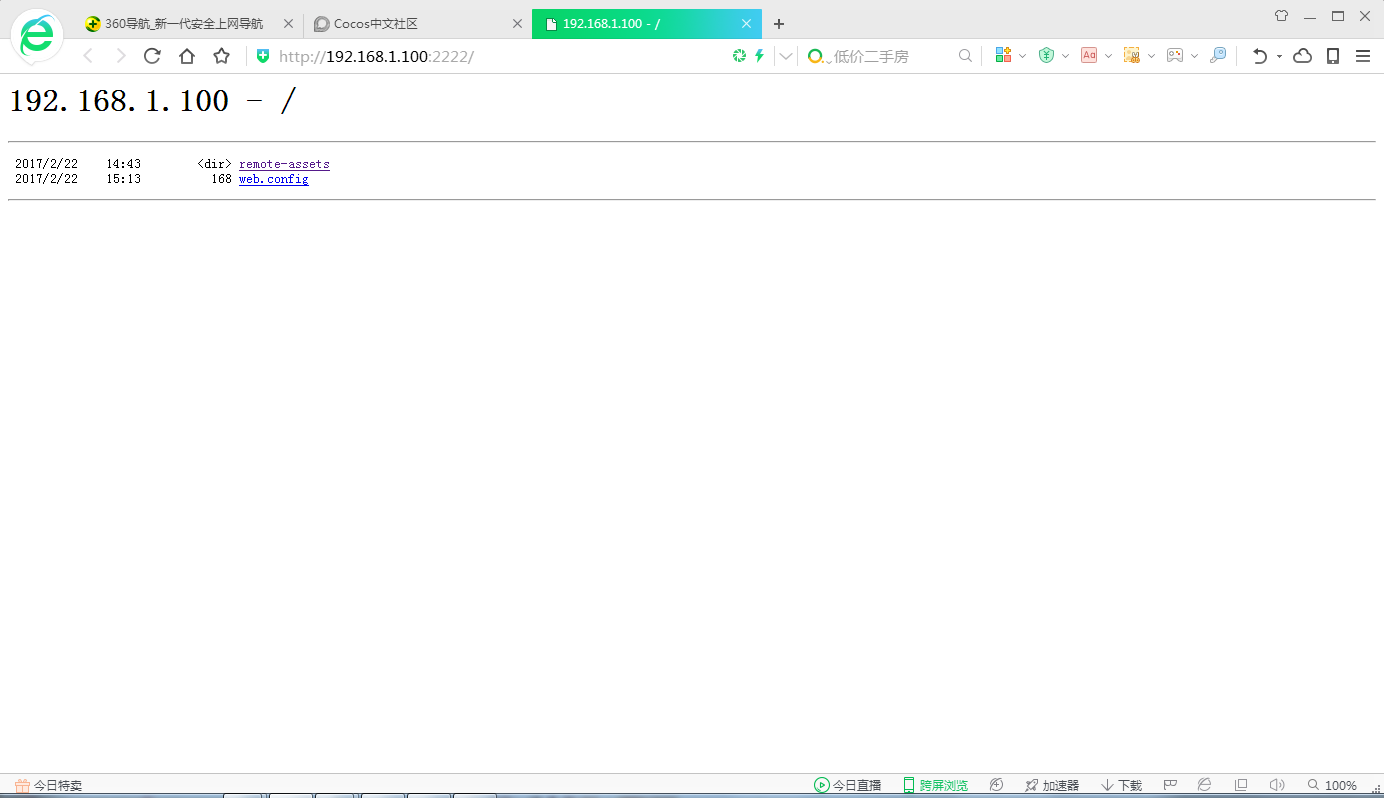Open the hamburger main menu
Viewport: 1384px width, 798px height.
tap(1363, 56)
